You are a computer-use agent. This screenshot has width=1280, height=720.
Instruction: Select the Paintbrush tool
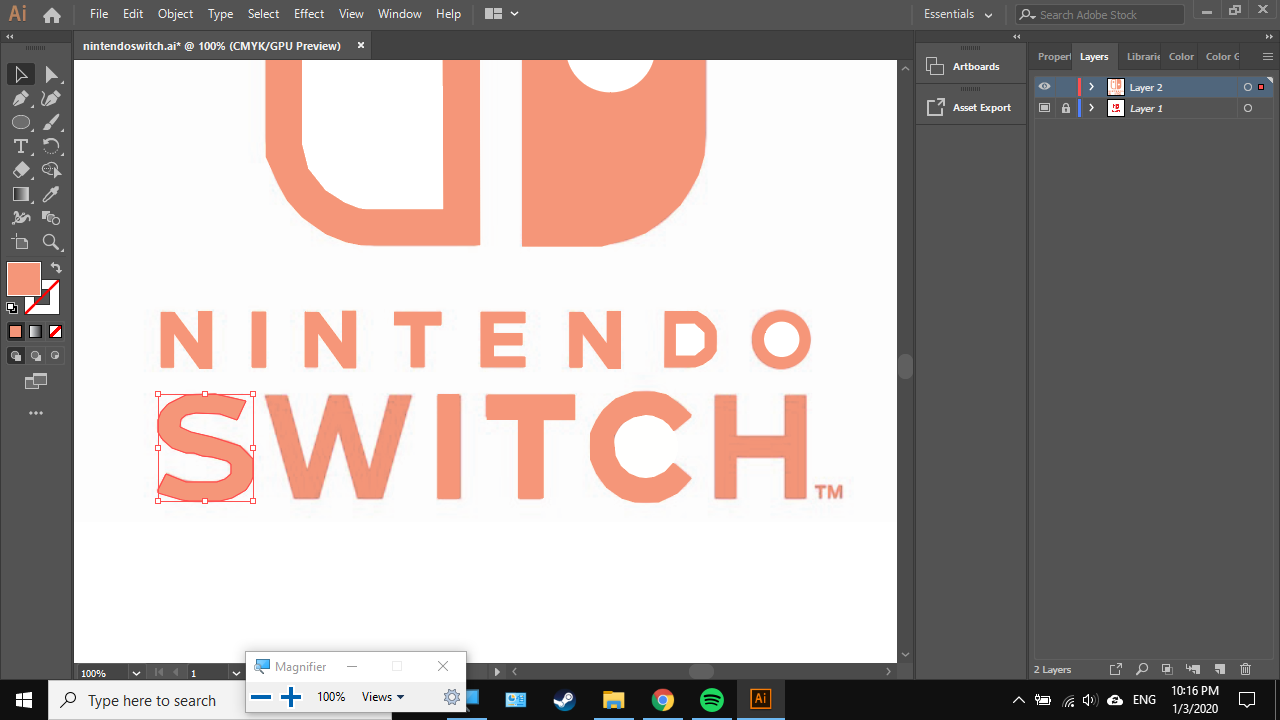tap(52, 123)
